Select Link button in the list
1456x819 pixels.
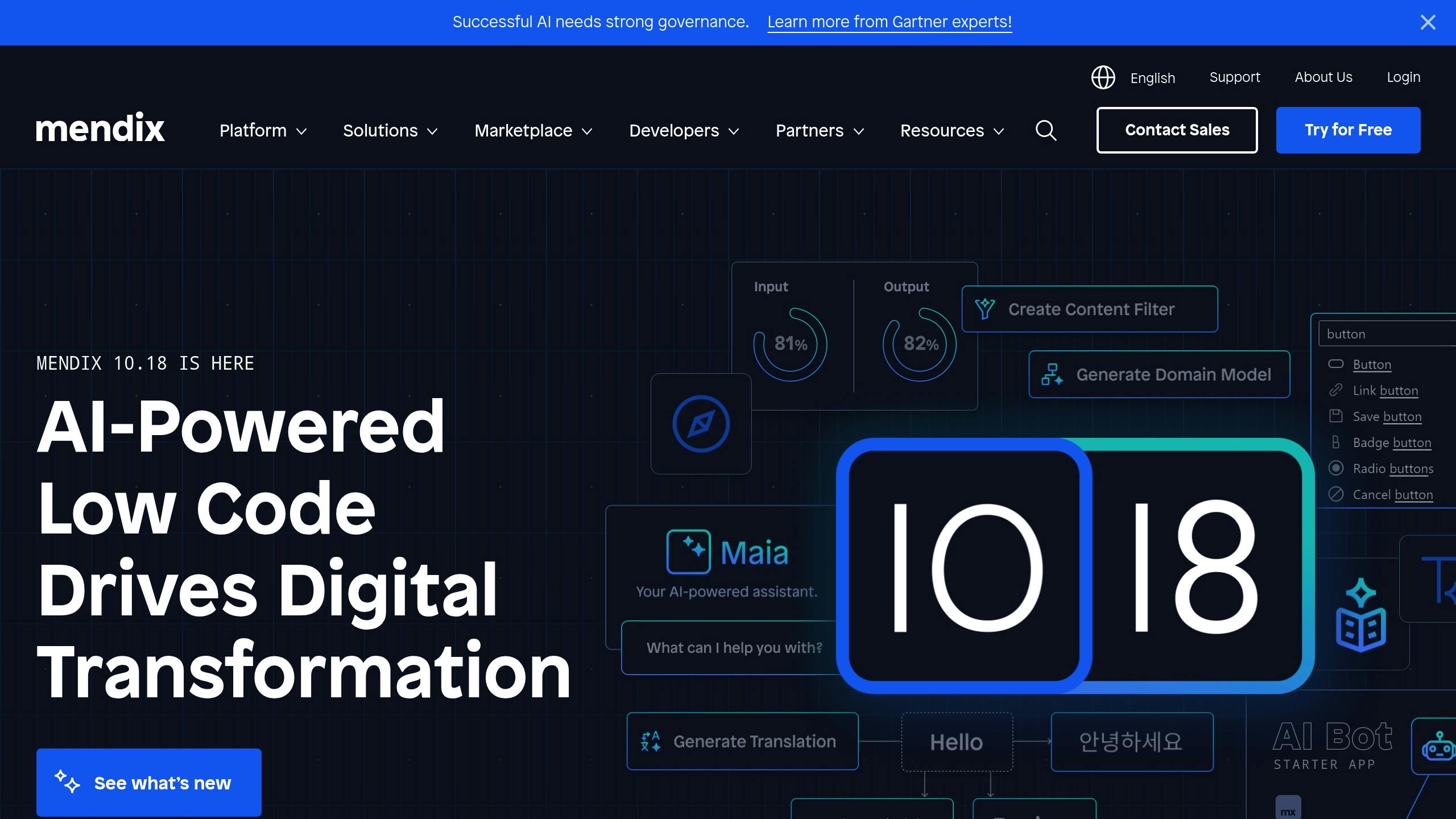tap(1385, 390)
